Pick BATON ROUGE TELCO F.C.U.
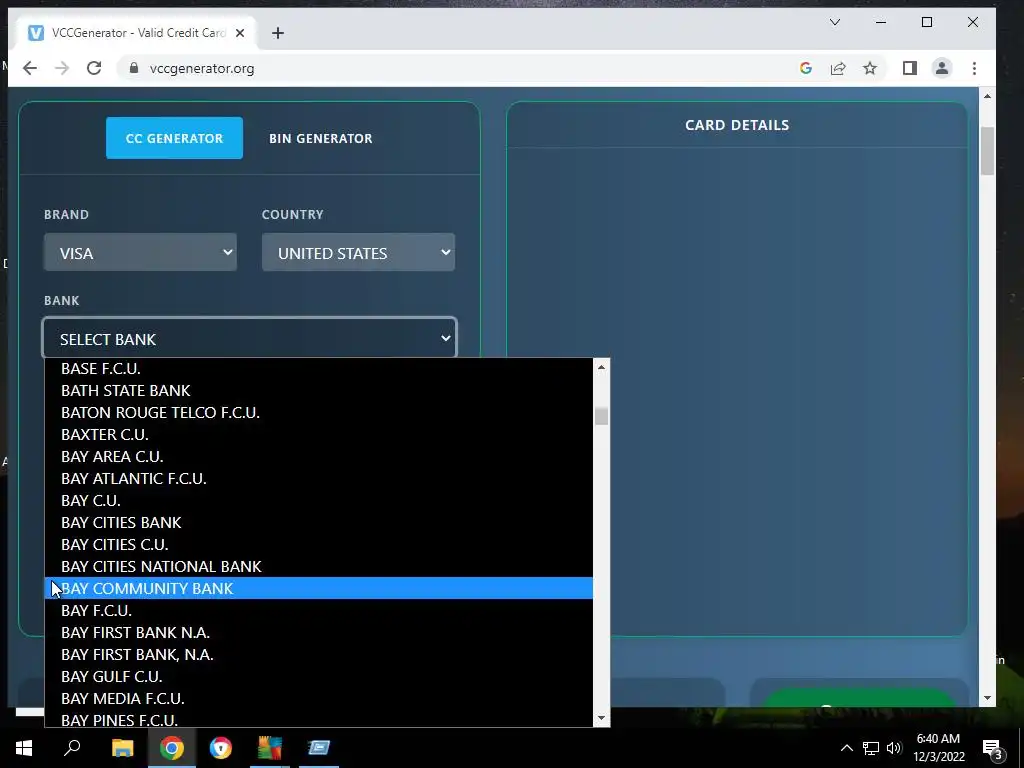 pyautogui.click(x=319, y=413)
